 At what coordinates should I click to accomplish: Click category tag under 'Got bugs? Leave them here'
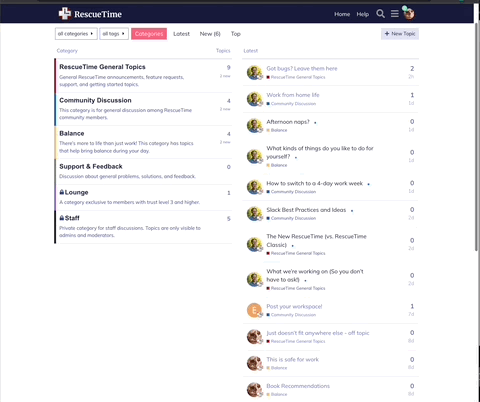(x=296, y=77)
